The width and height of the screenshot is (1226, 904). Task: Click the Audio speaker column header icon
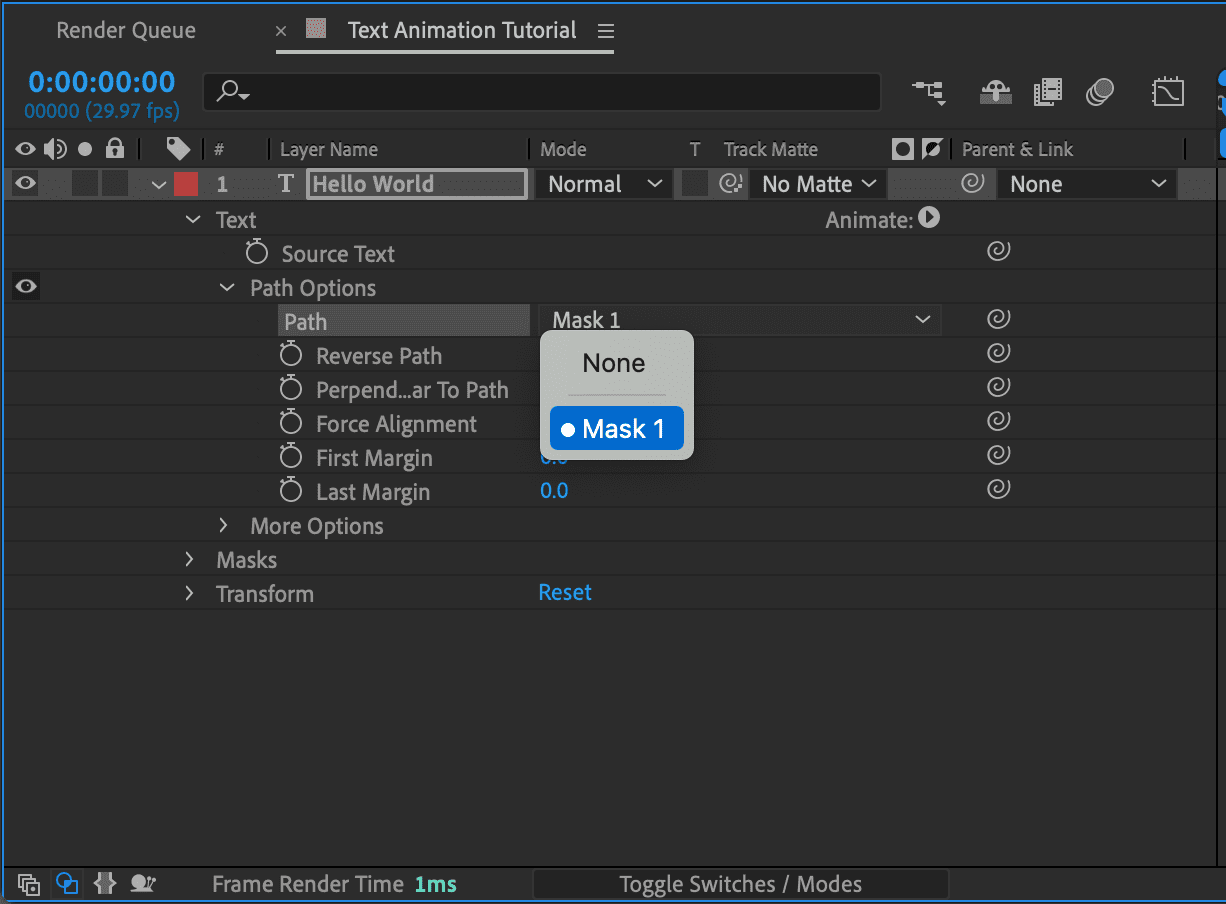coord(55,149)
